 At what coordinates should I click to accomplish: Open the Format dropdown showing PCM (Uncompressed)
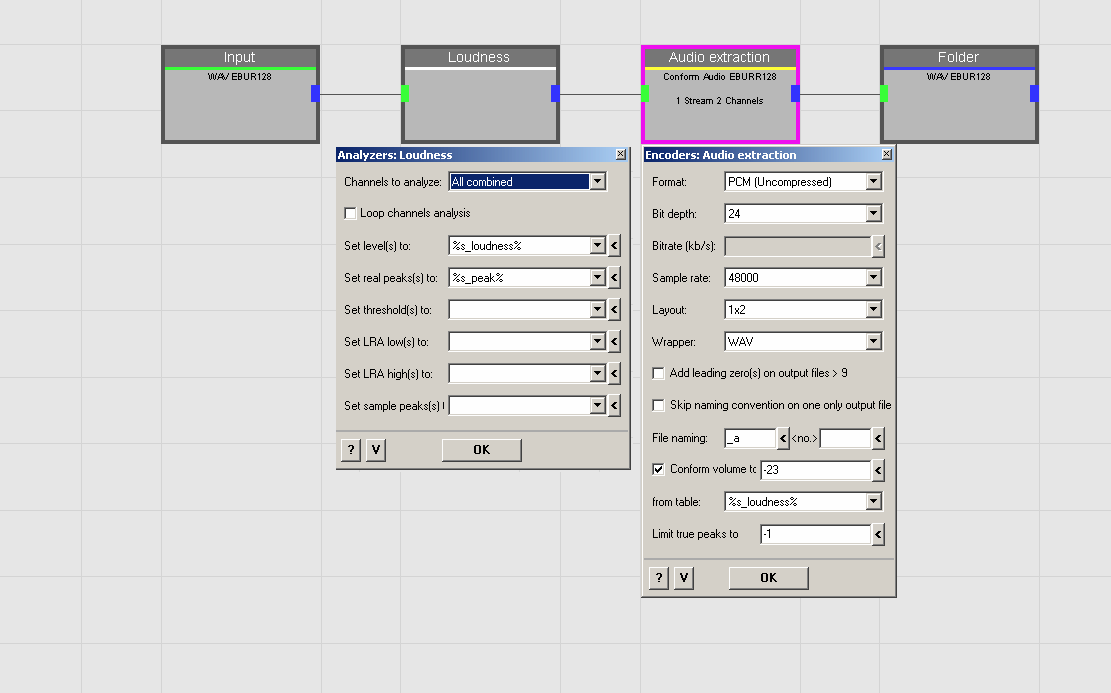coord(874,182)
